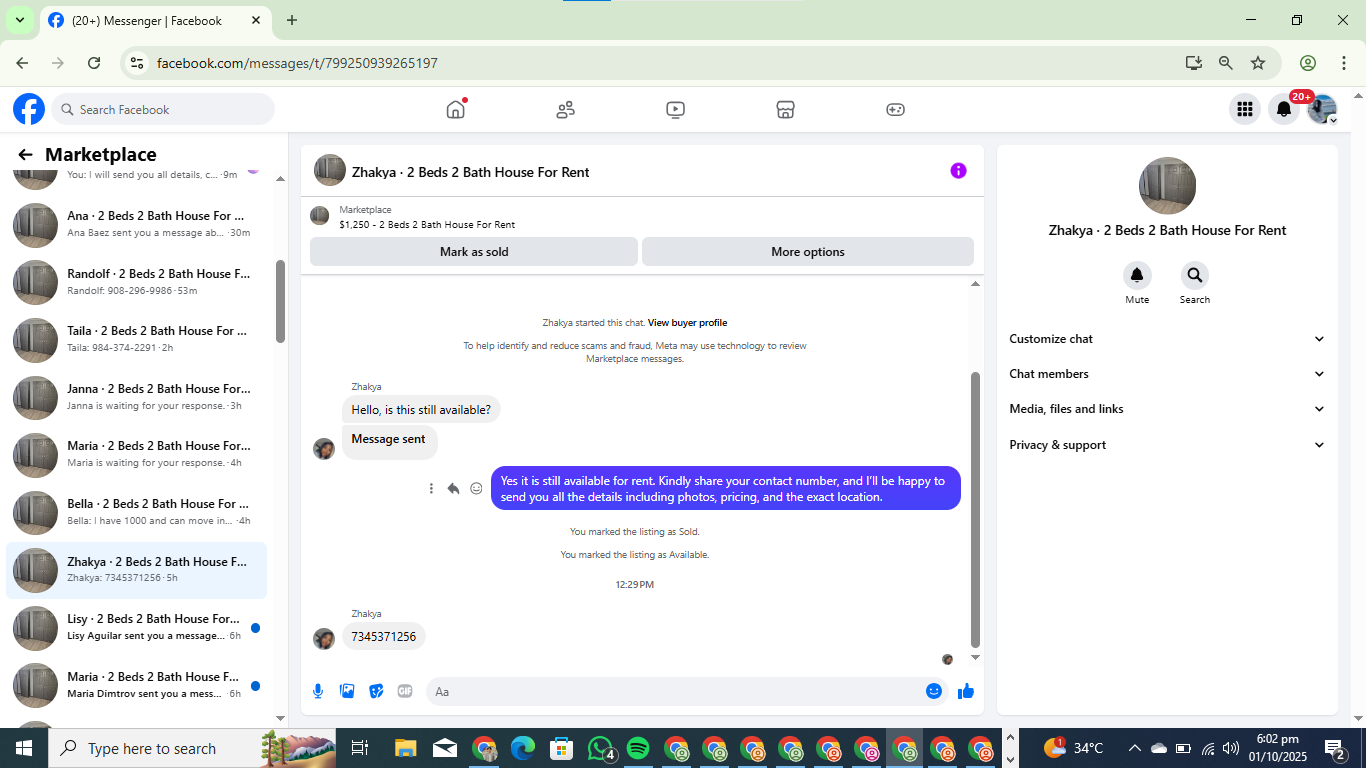
Task: Open the Video/Watch icon
Action: pos(676,109)
